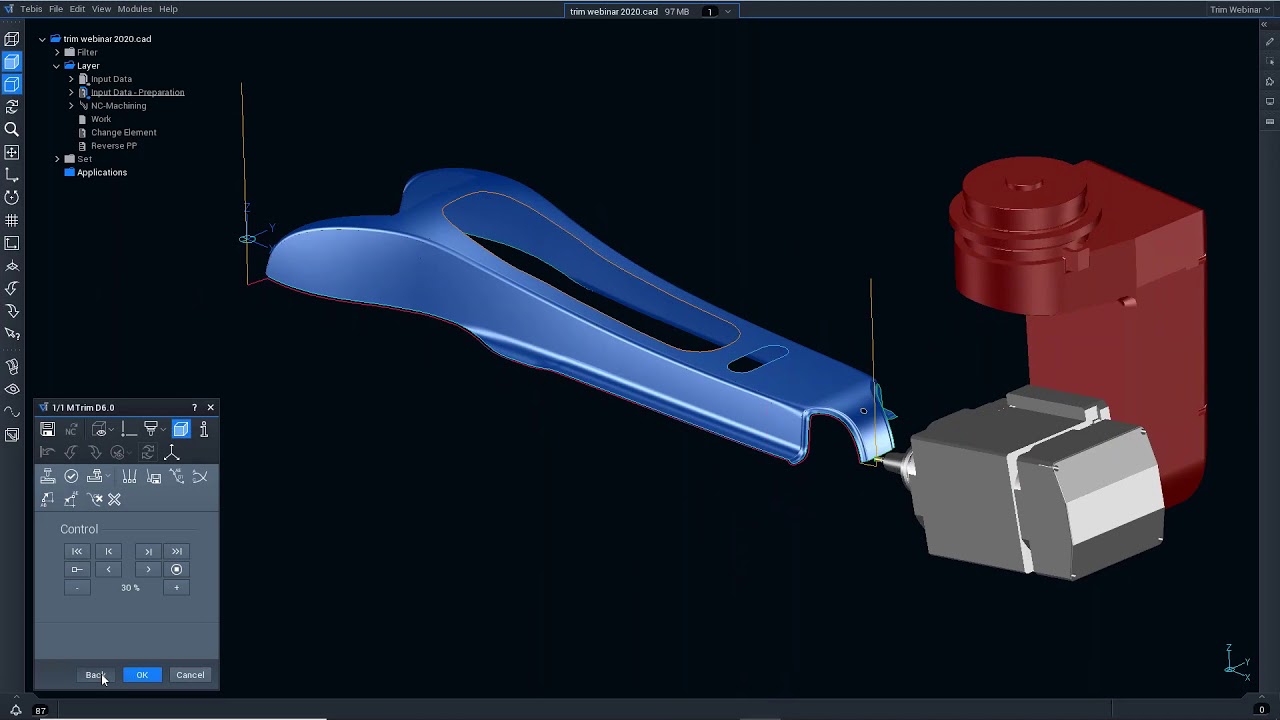
Task: Click the eye visibility icon in left toolbar
Action: click(12, 389)
